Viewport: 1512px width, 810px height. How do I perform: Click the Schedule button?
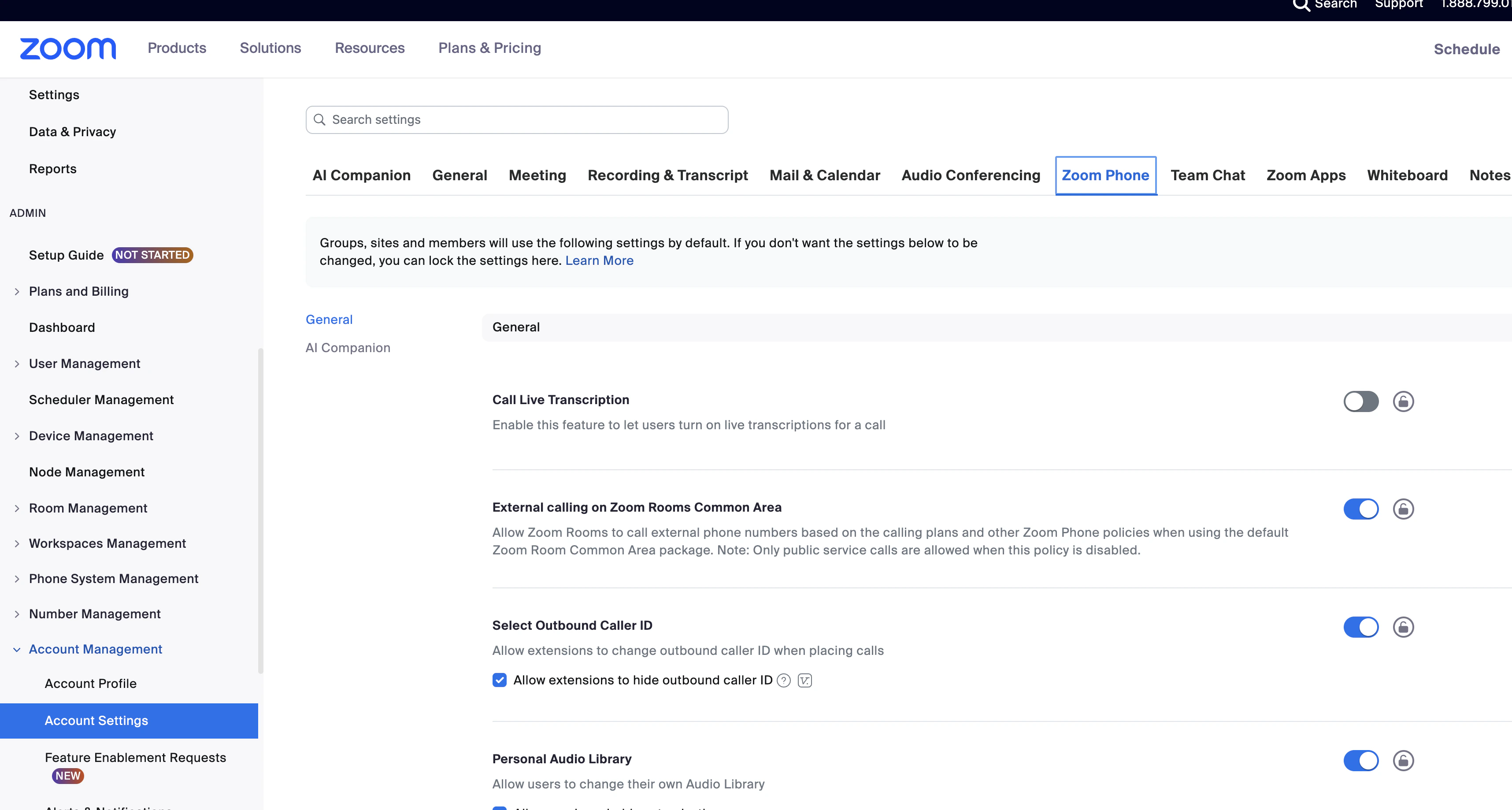click(1466, 49)
